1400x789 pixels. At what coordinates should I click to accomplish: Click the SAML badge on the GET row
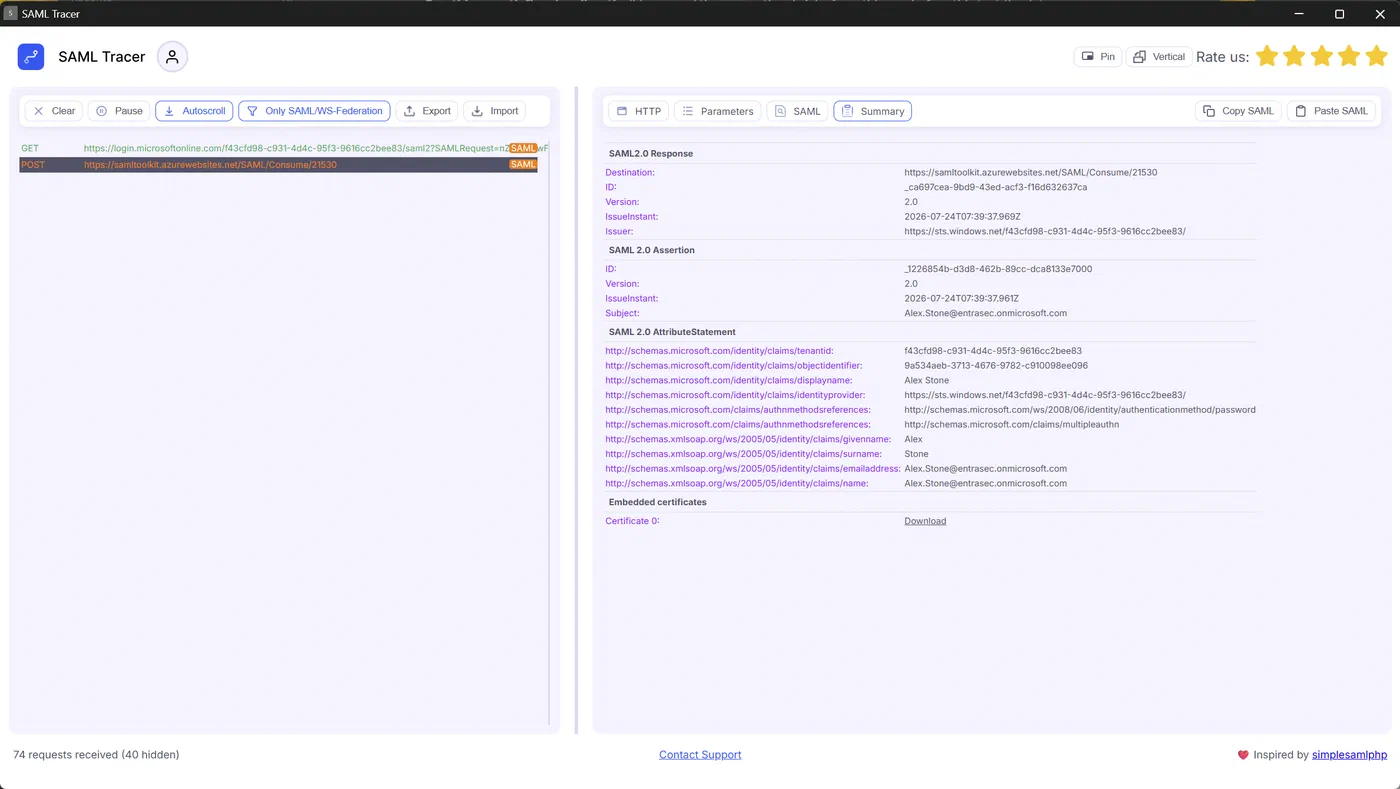point(523,148)
